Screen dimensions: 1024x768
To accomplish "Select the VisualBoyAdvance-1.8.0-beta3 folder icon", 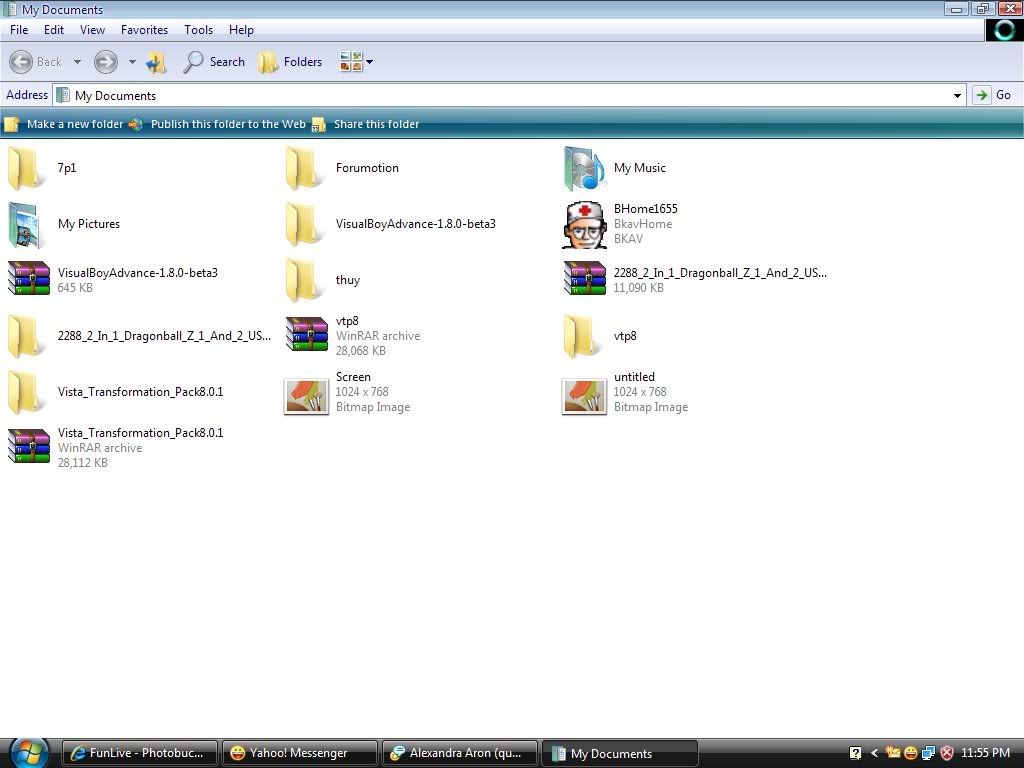I will point(304,225).
